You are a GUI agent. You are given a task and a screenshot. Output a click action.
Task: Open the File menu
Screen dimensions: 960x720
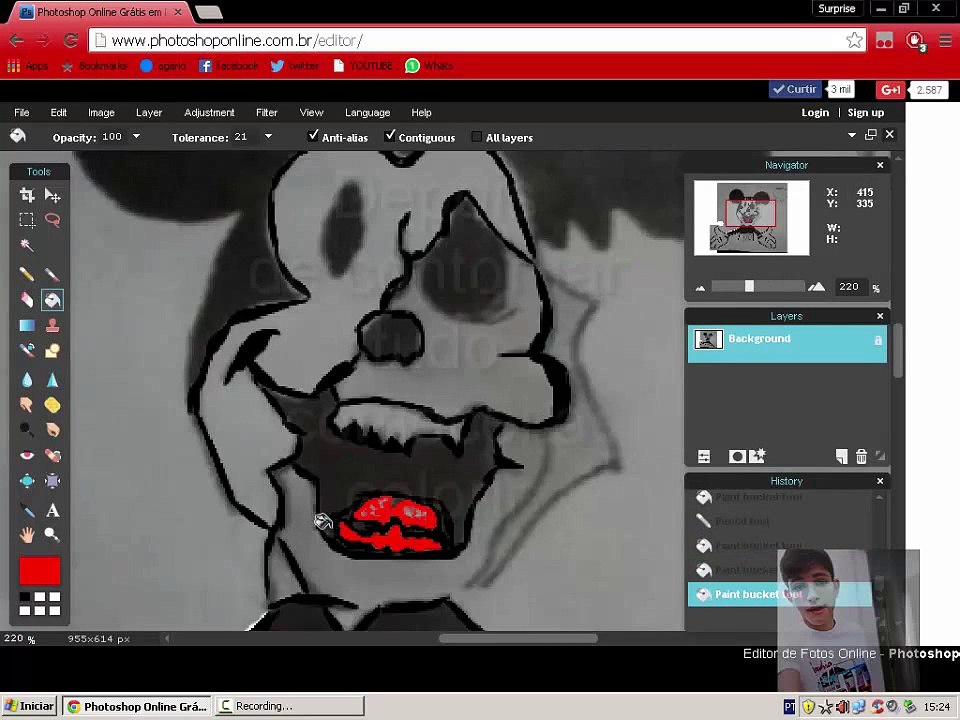tap(21, 113)
